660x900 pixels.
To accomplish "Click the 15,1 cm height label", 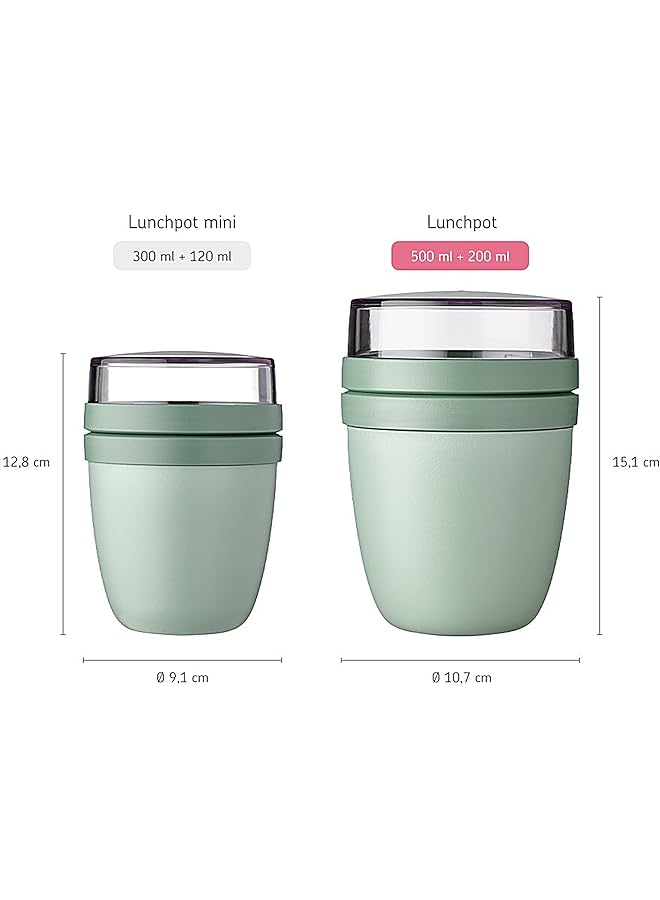I will [x=635, y=461].
